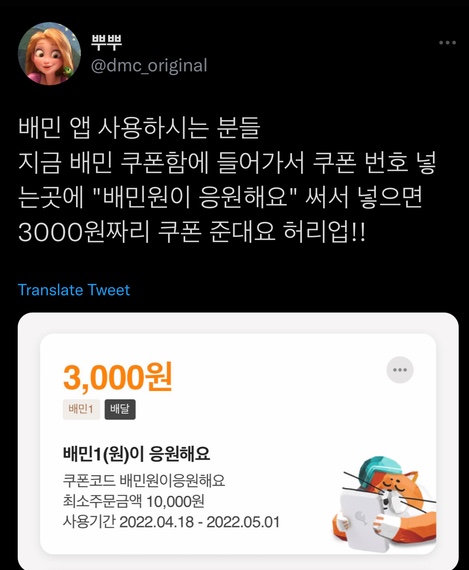Image resolution: width=469 pixels, height=570 pixels.
Task: Click the tweet's last line ending 허리업!!
Action: click(x=192, y=233)
